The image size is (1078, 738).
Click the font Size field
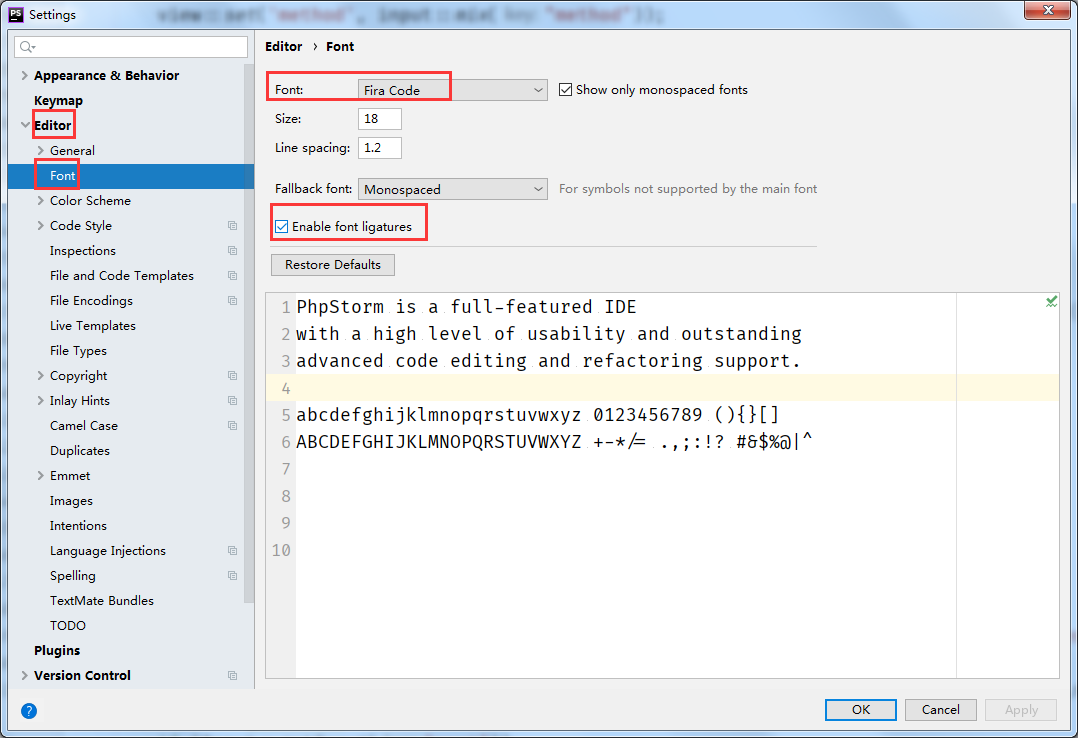[x=380, y=119]
